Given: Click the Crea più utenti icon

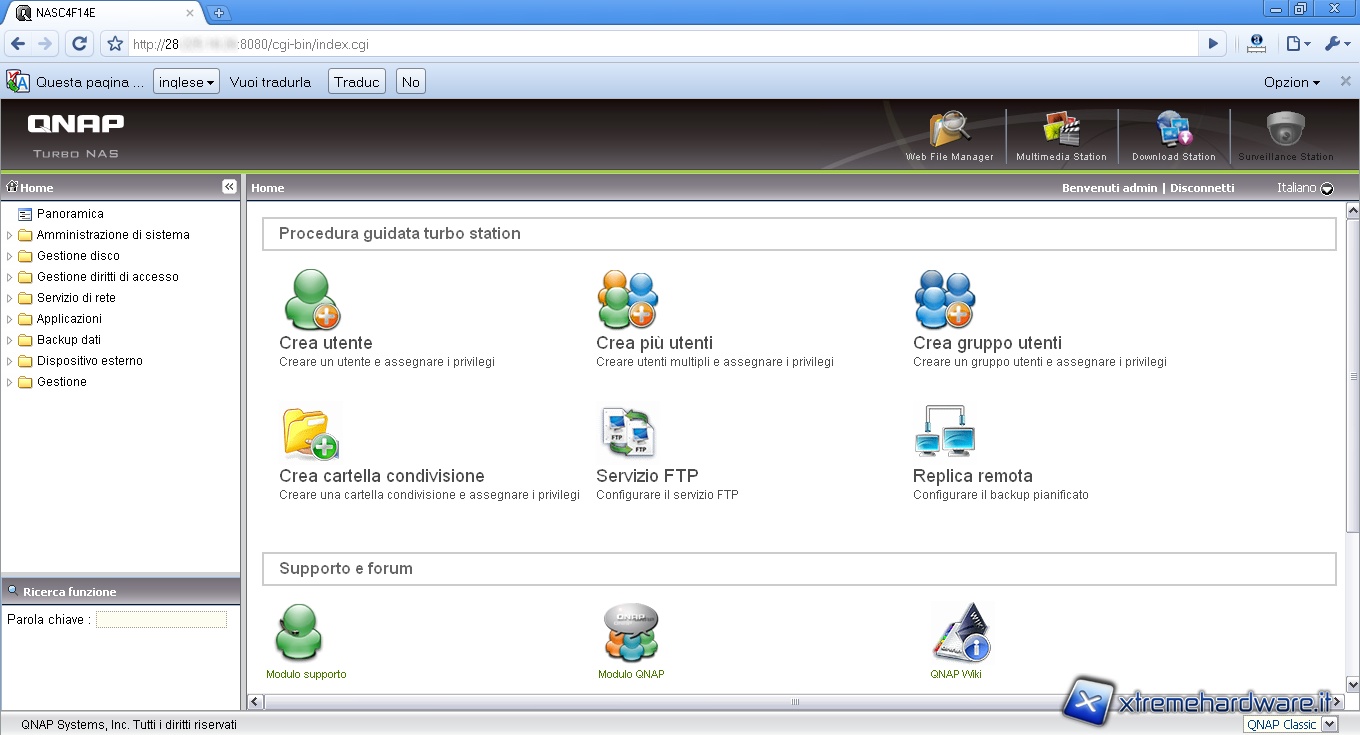Looking at the screenshot, I should pos(628,300).
